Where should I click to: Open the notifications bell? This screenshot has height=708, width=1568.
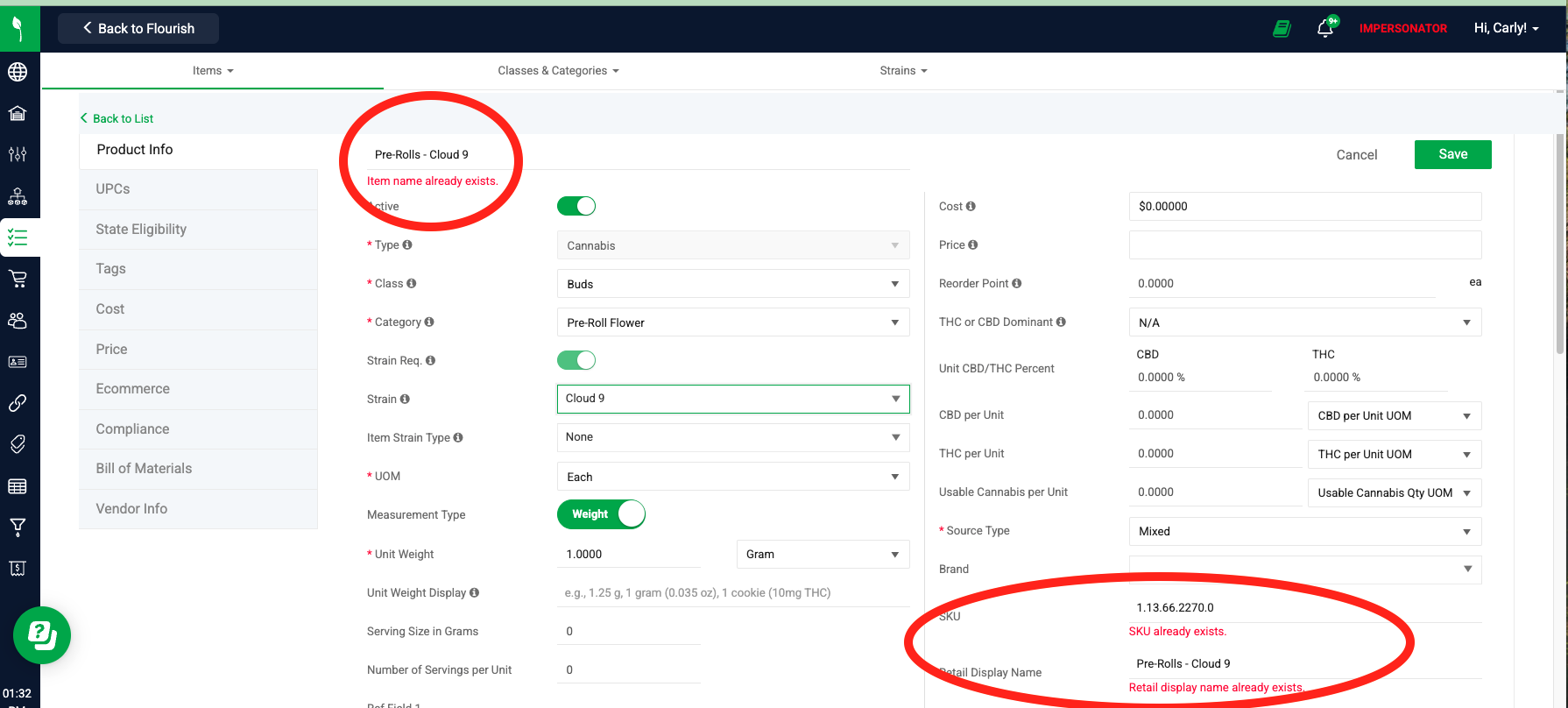click(x=1325, y=29)
